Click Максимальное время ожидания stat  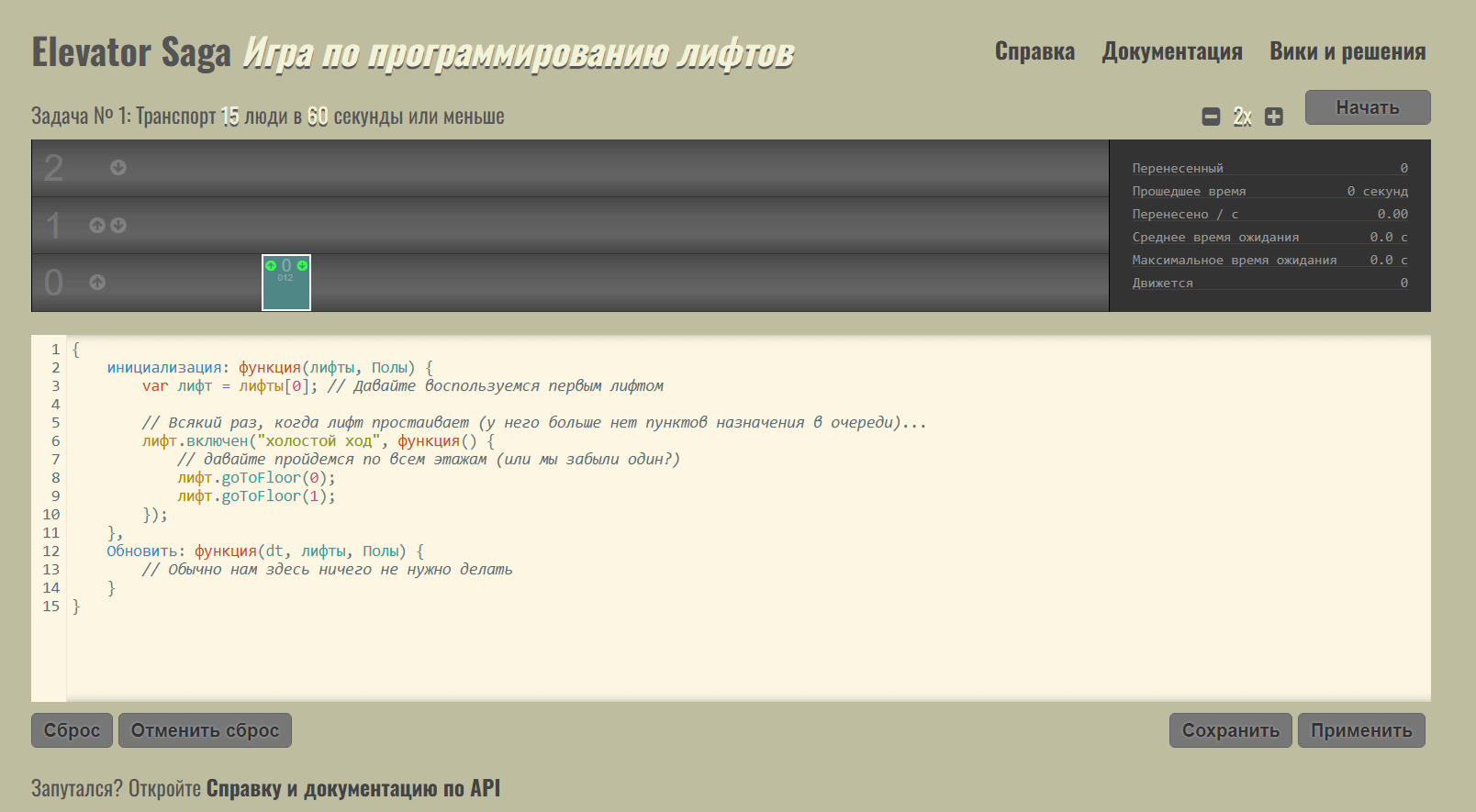(1269, 260)
